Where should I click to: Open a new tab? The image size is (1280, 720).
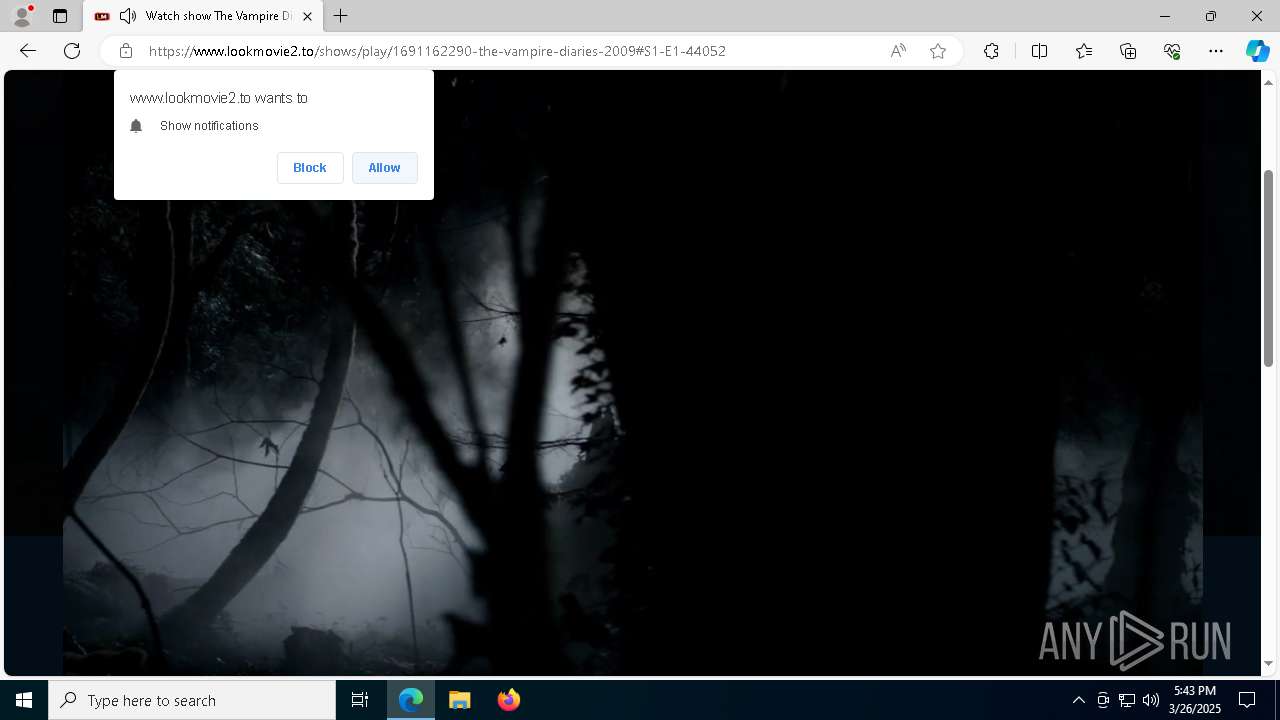tap(341, 16)
